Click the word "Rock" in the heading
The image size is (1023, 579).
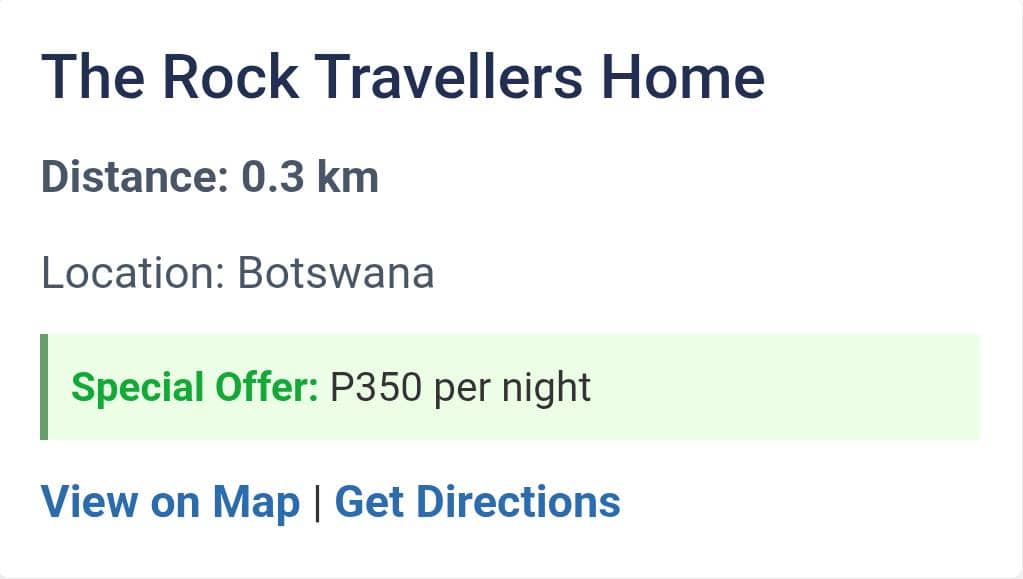(230, 77)
